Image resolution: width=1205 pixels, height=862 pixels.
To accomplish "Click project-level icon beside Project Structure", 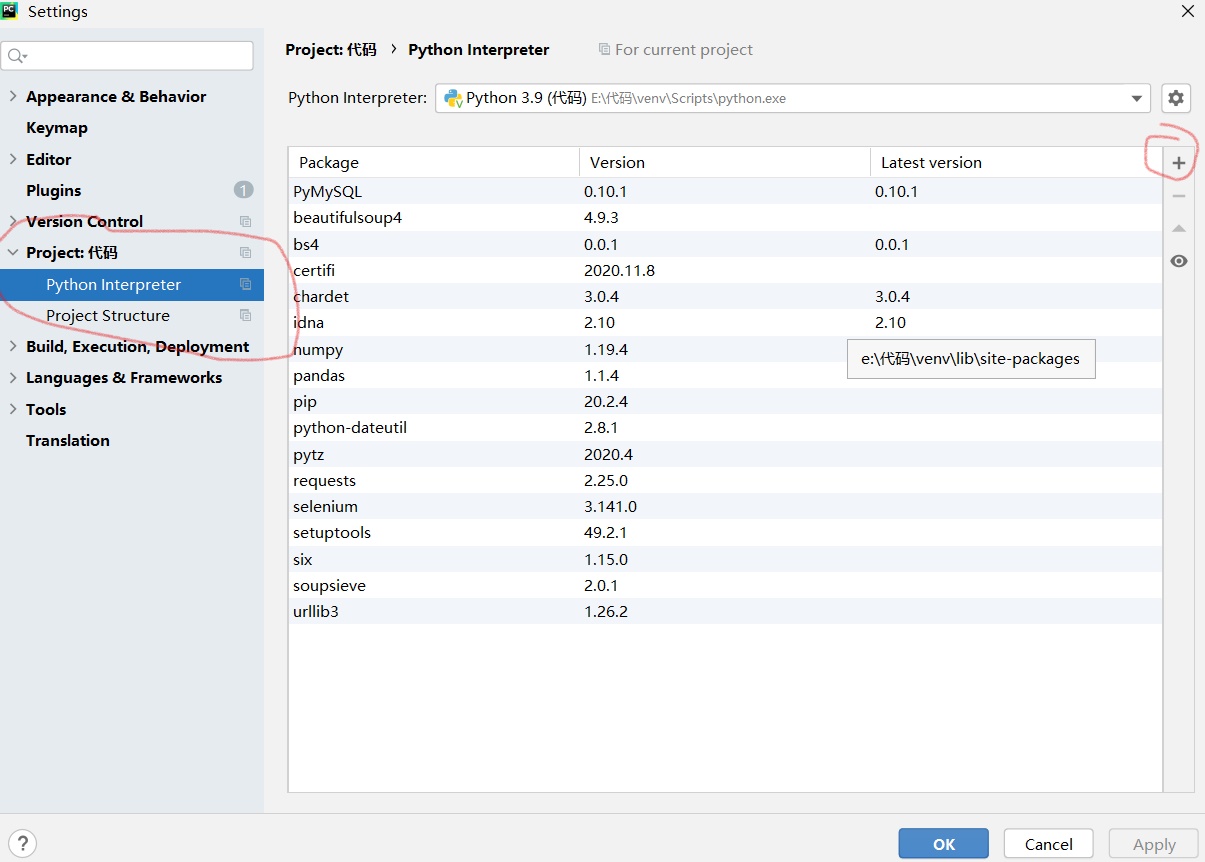I will pos(245,316).
